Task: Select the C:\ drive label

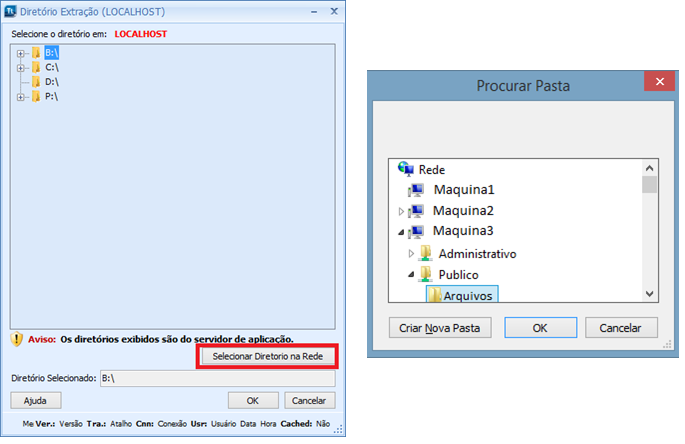Action: pos(52,67)
